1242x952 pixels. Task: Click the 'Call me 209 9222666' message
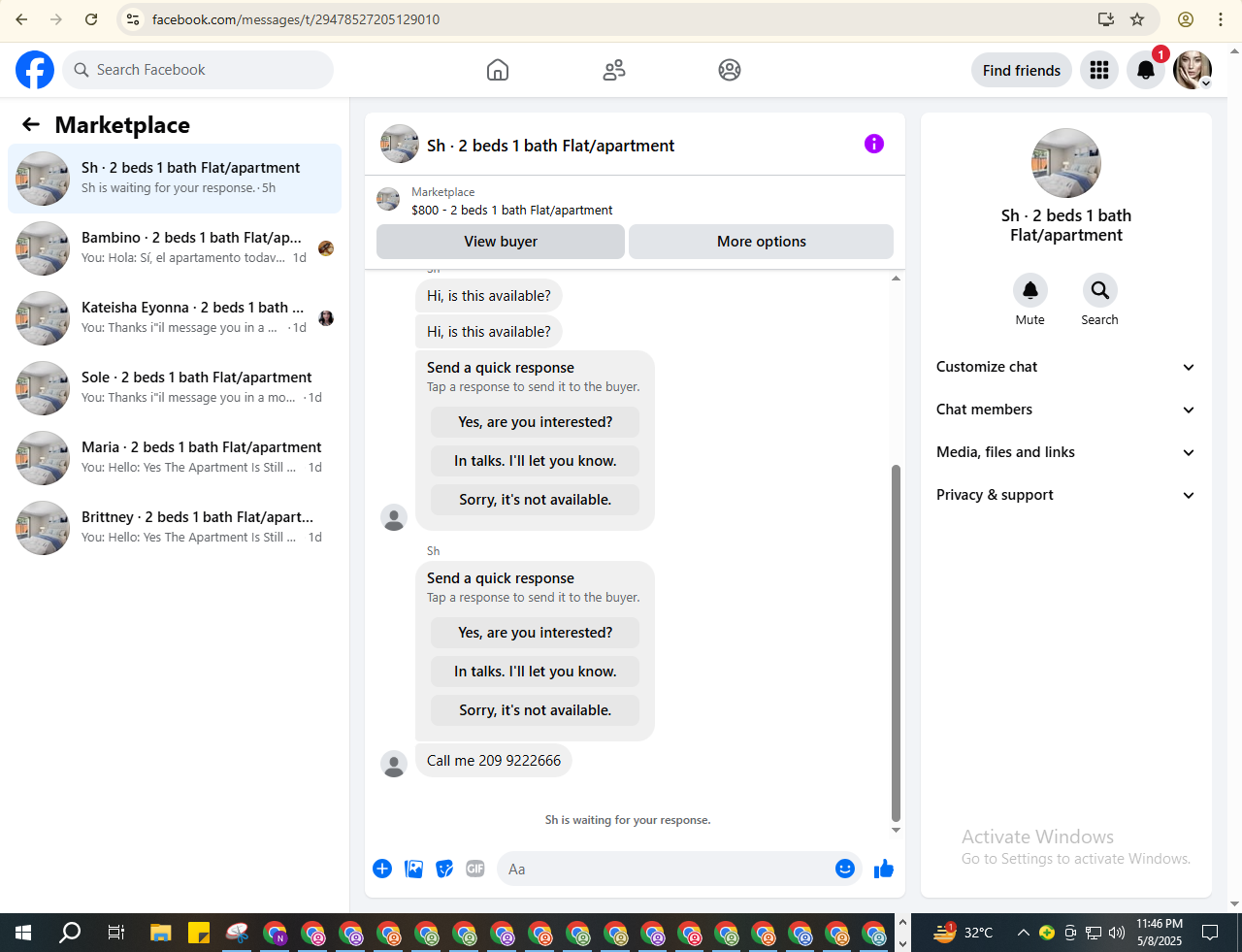click(494, 761)
